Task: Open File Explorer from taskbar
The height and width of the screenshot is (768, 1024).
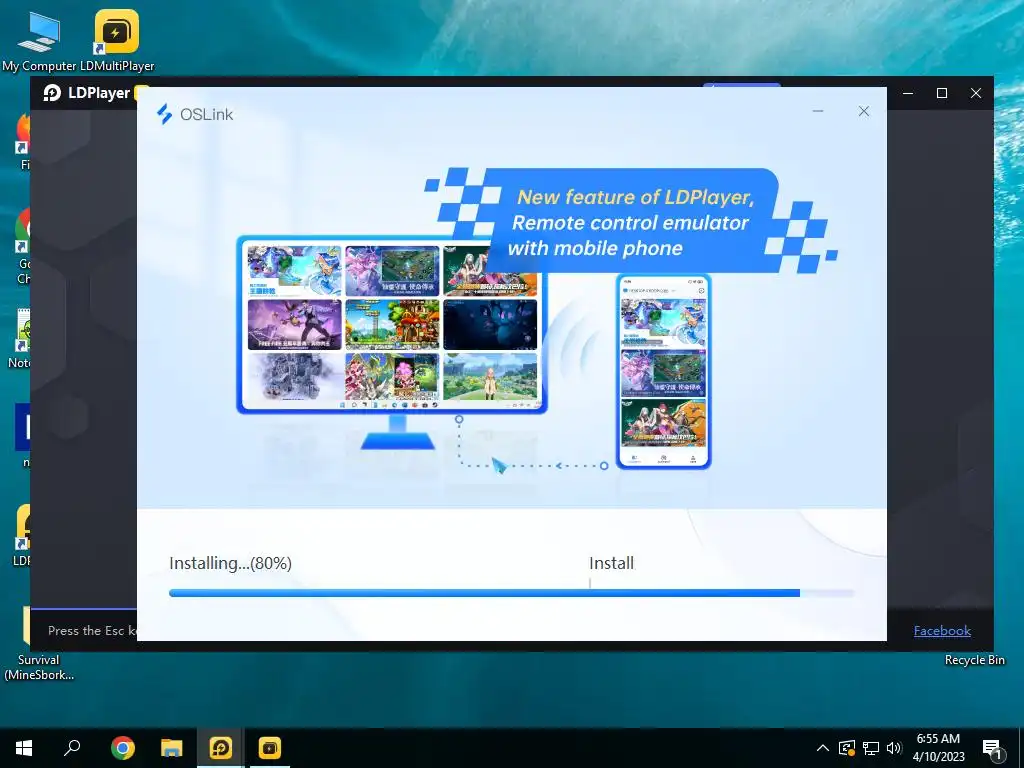Action: pyautogui.click(x=172, y=748)
